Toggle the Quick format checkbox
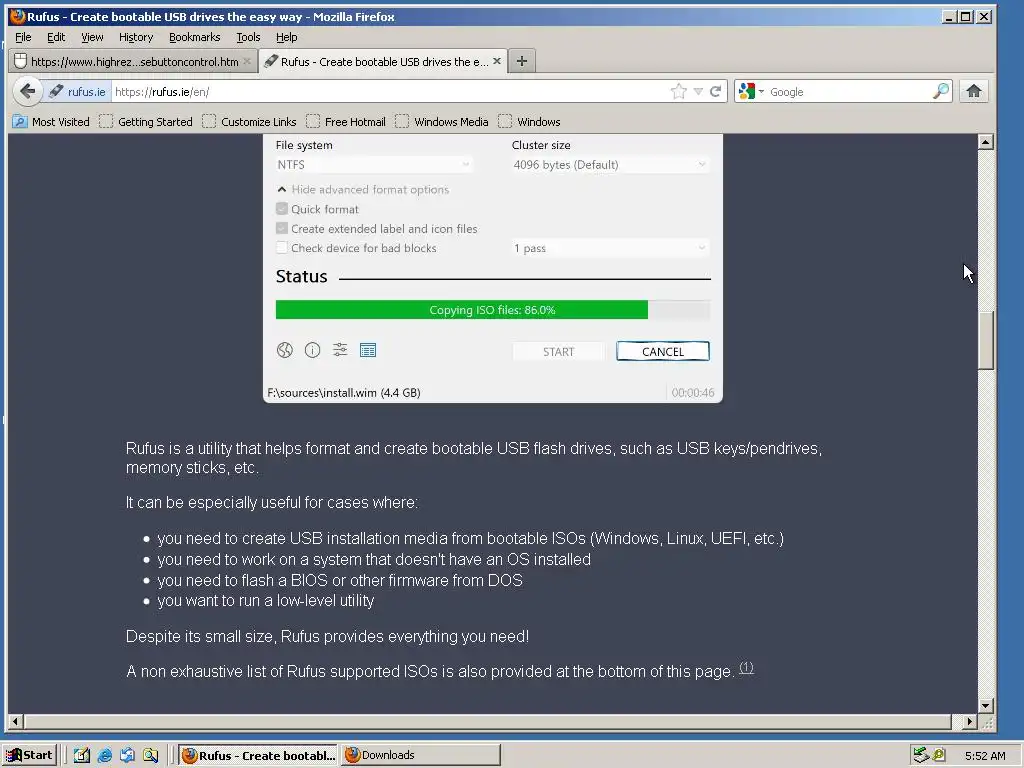 tap(281, 209)
